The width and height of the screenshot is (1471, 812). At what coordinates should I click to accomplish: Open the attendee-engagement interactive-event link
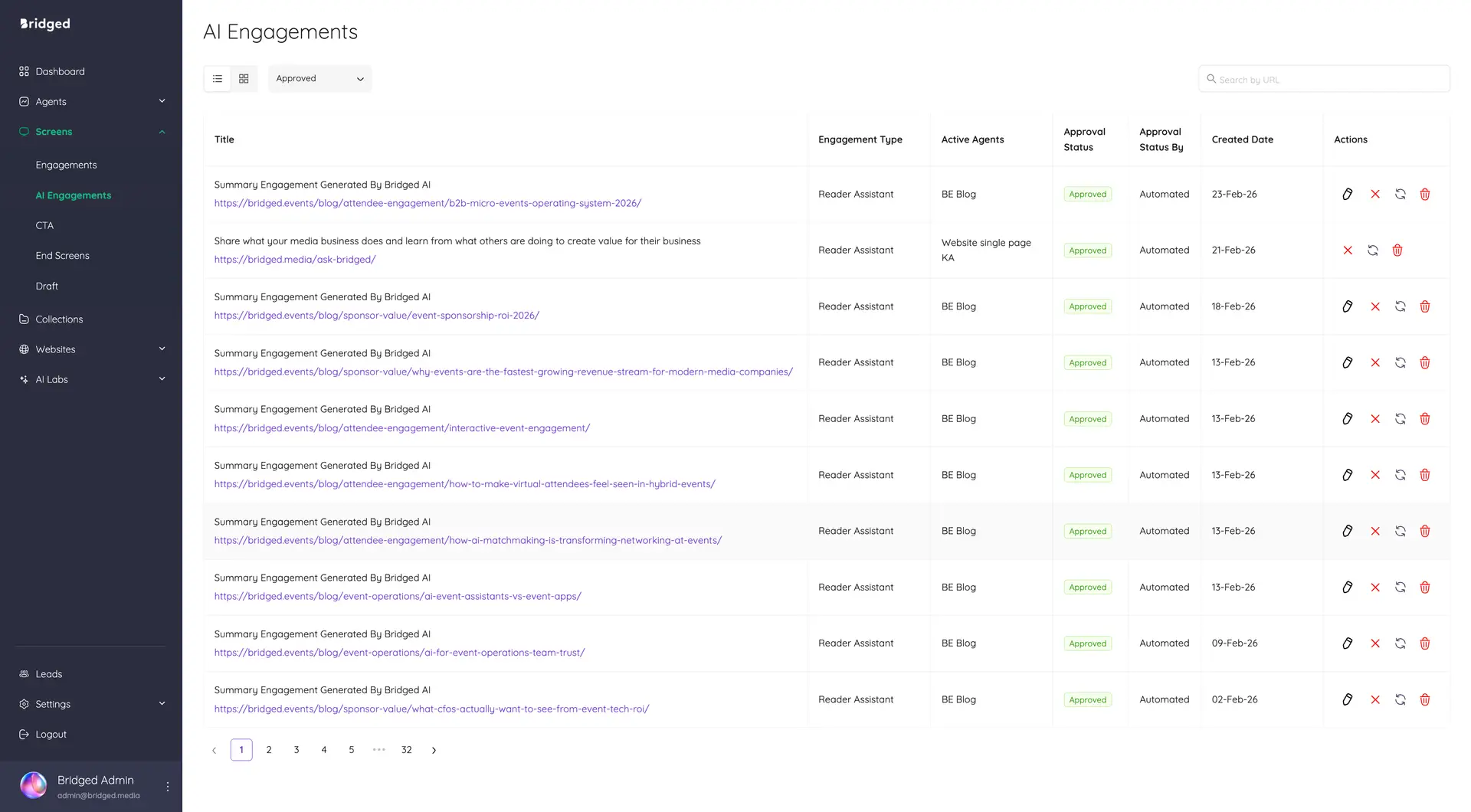pyautogui.click(x=401, y=427)
